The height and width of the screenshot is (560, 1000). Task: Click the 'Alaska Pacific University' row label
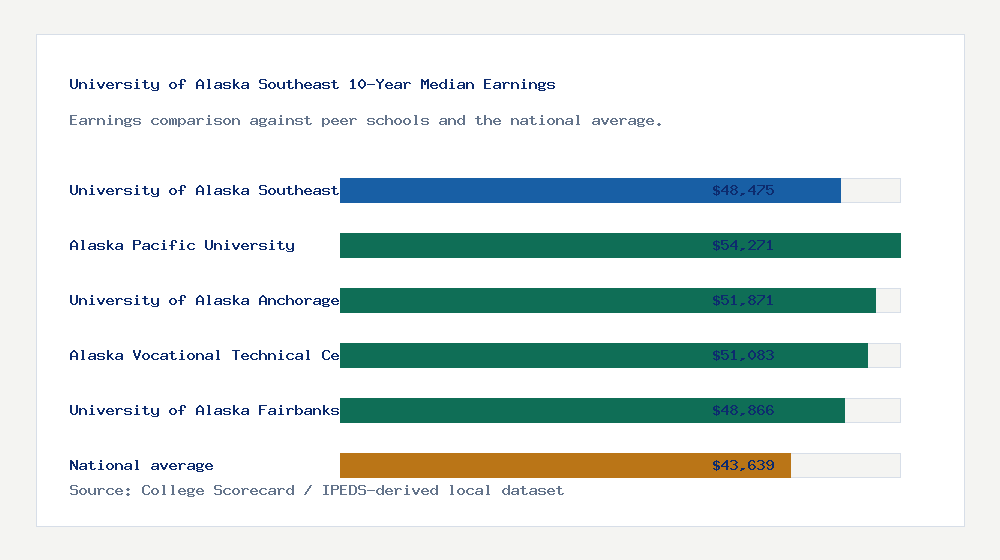click(x=182, y=245)
